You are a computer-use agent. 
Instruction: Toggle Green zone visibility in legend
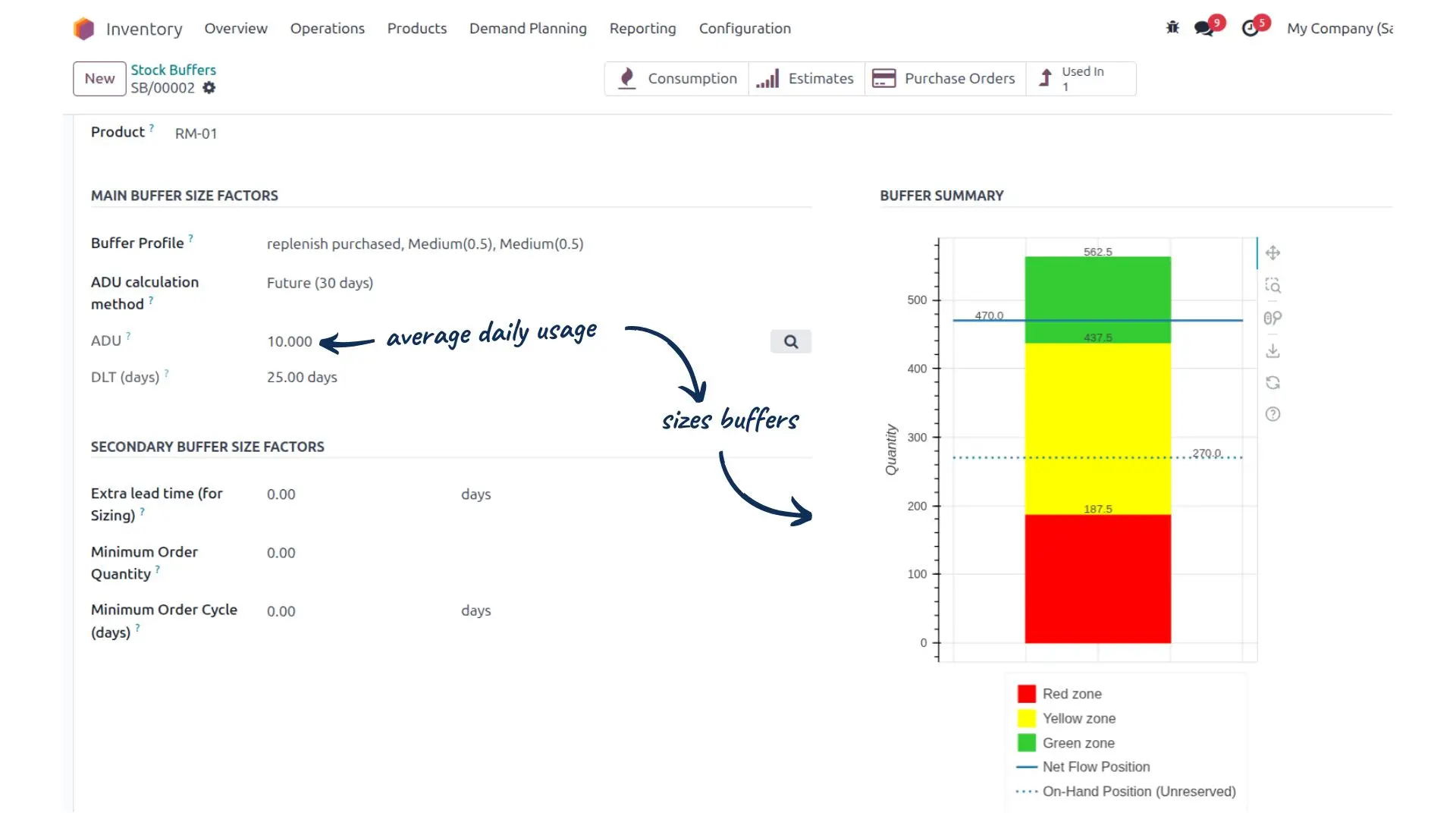(1026, 743)
